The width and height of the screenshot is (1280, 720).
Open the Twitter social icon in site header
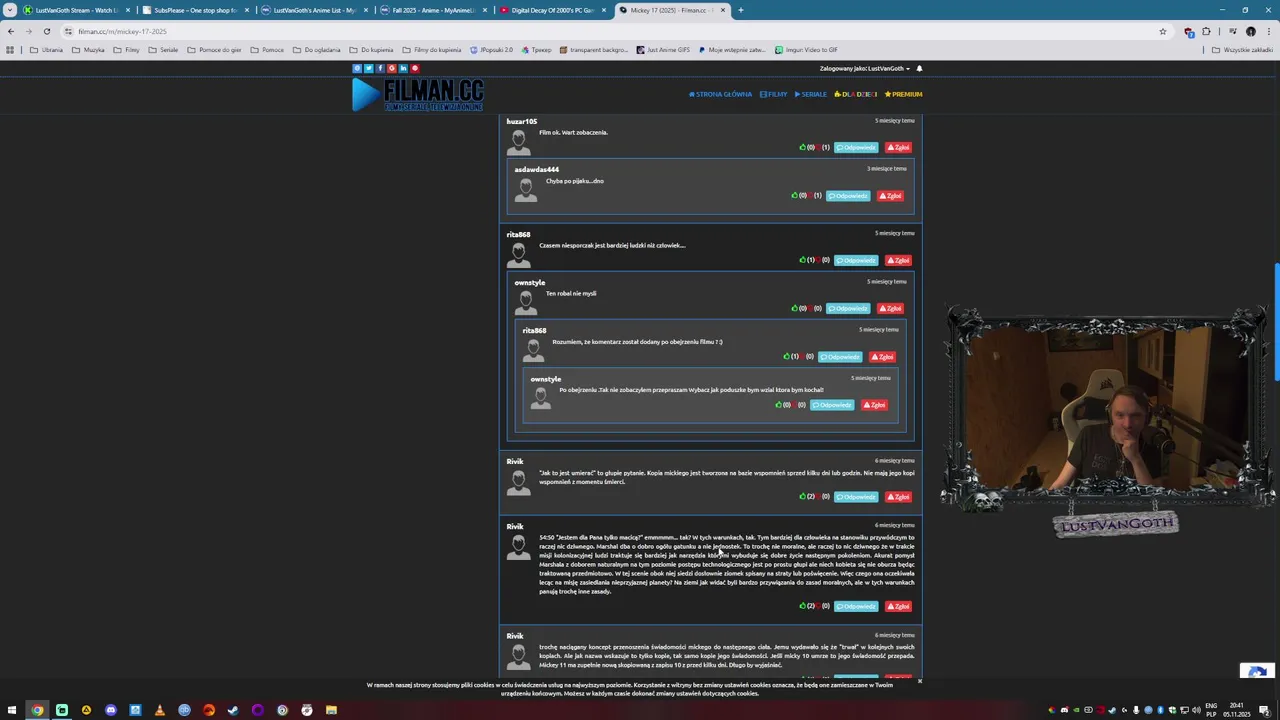tap(368, 68)
